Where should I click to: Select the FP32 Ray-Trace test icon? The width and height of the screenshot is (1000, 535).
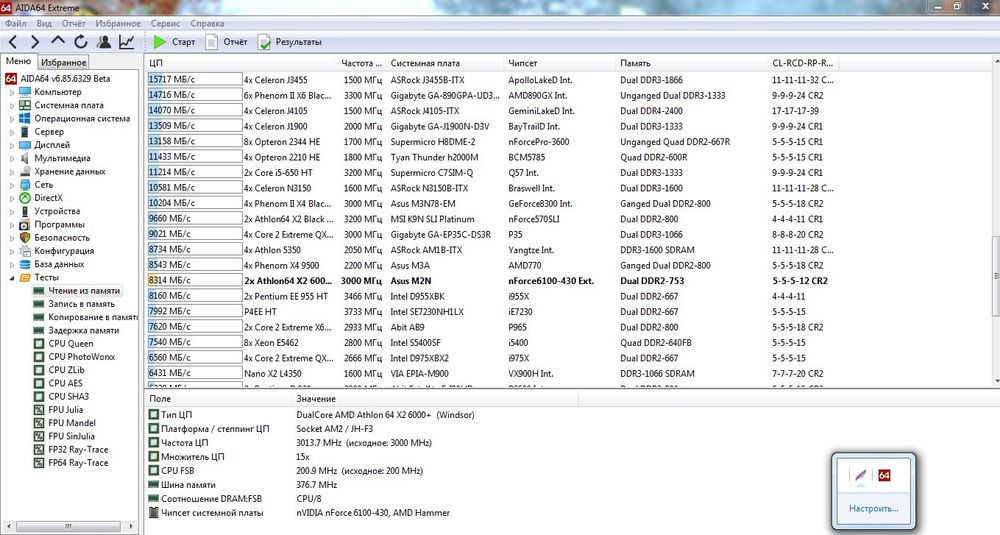tap(39, 450)
